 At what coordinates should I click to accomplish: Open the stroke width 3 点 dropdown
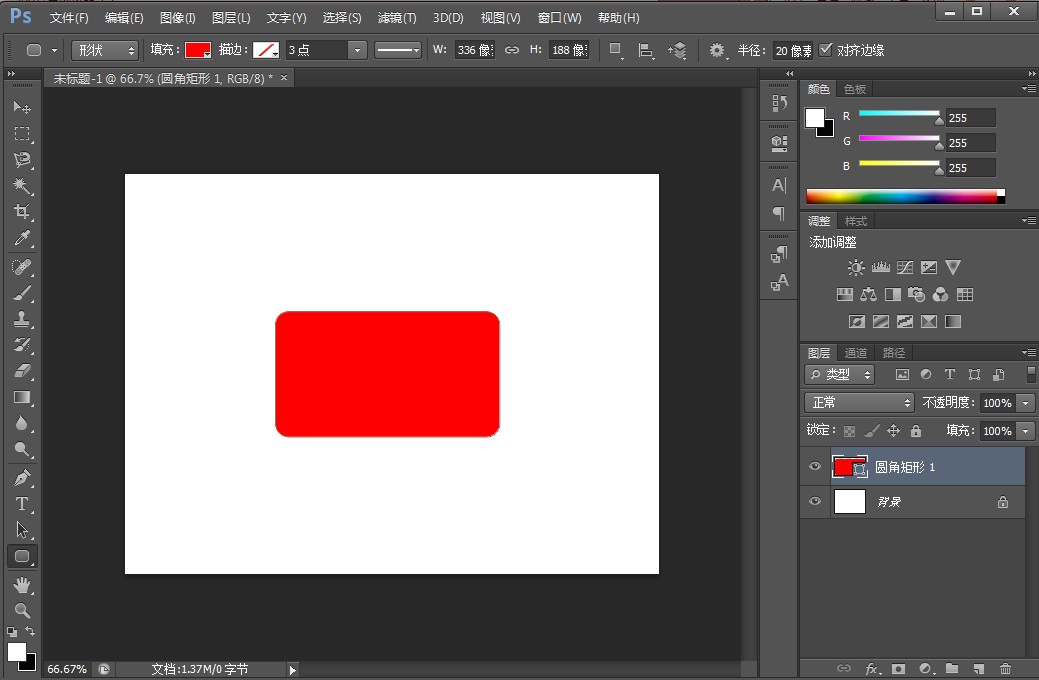tap(357, 50)
